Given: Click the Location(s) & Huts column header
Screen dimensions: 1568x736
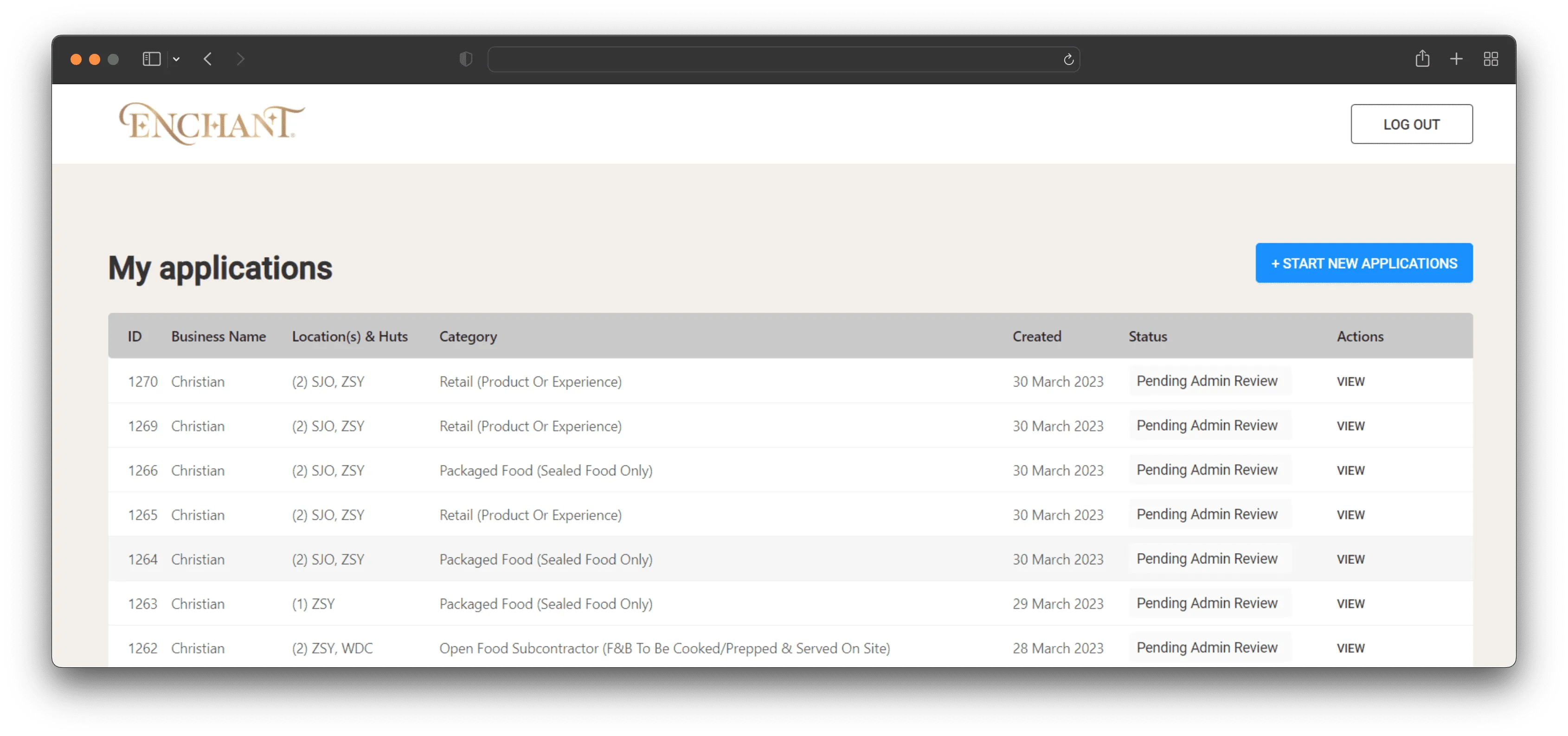Looking at the screenshot, I should 349,336.
